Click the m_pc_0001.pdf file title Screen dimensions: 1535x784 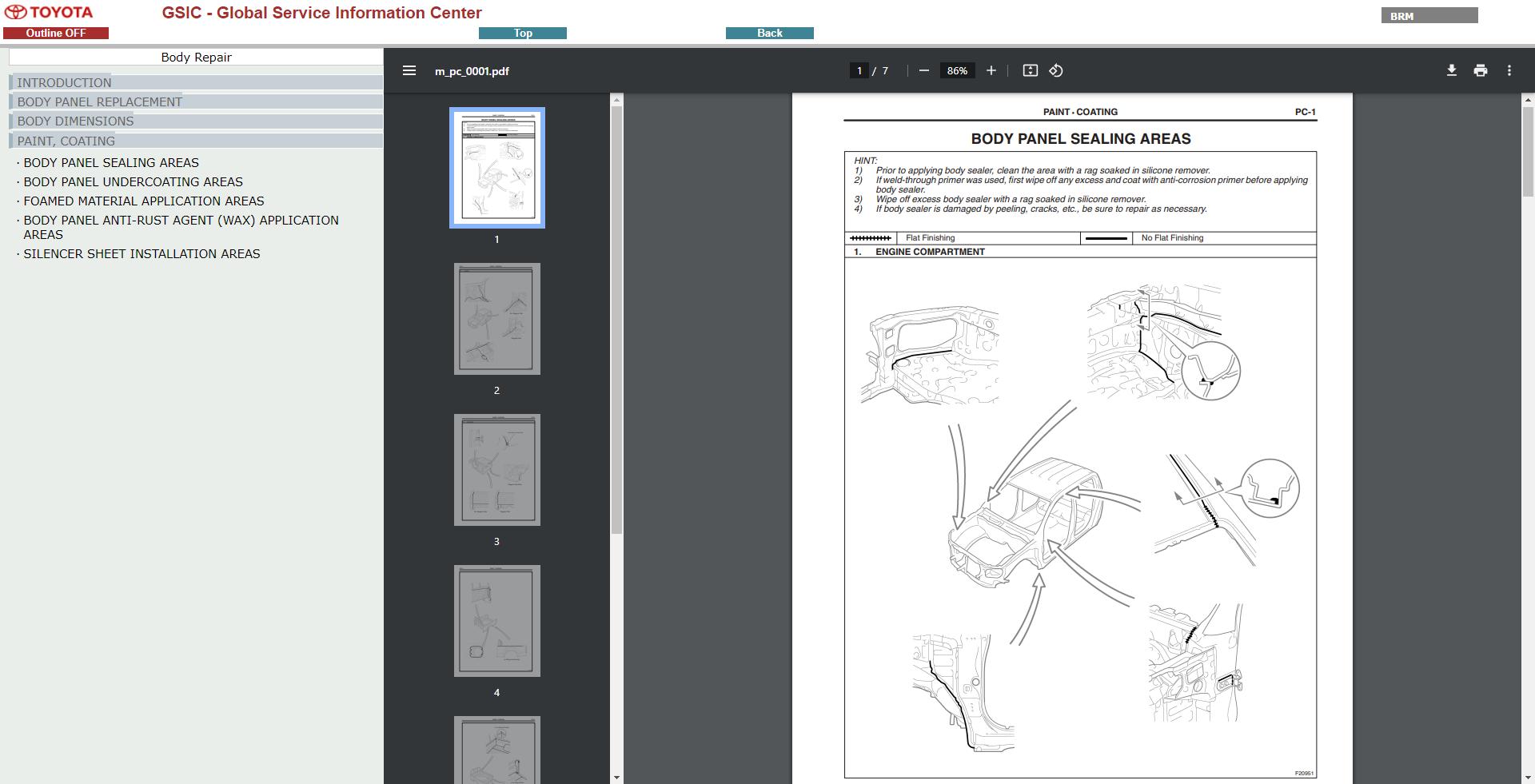[x=472, y=70]
